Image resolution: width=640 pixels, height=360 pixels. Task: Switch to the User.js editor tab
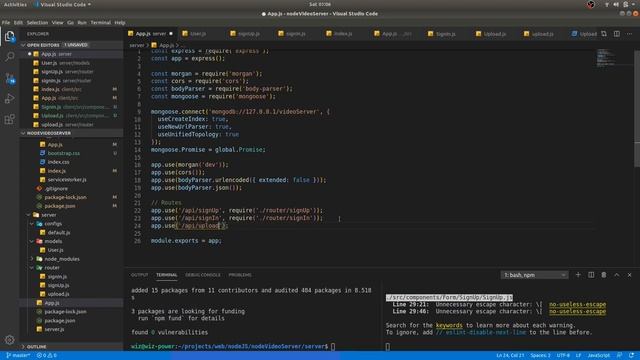pos(198,34)
